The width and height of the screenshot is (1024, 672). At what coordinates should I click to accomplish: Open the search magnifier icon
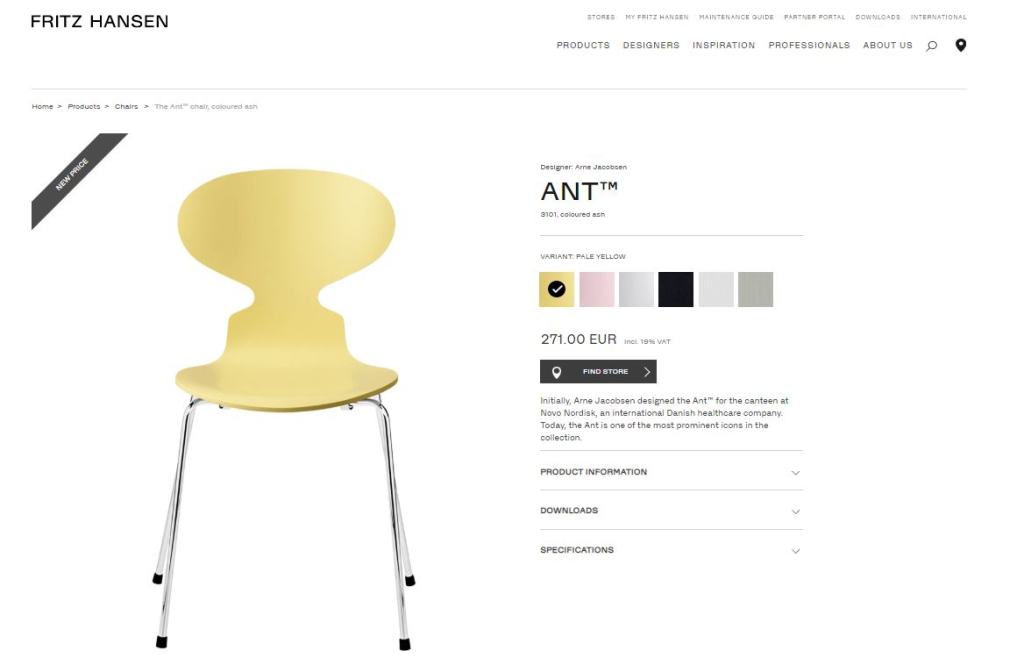click(931, 46)
